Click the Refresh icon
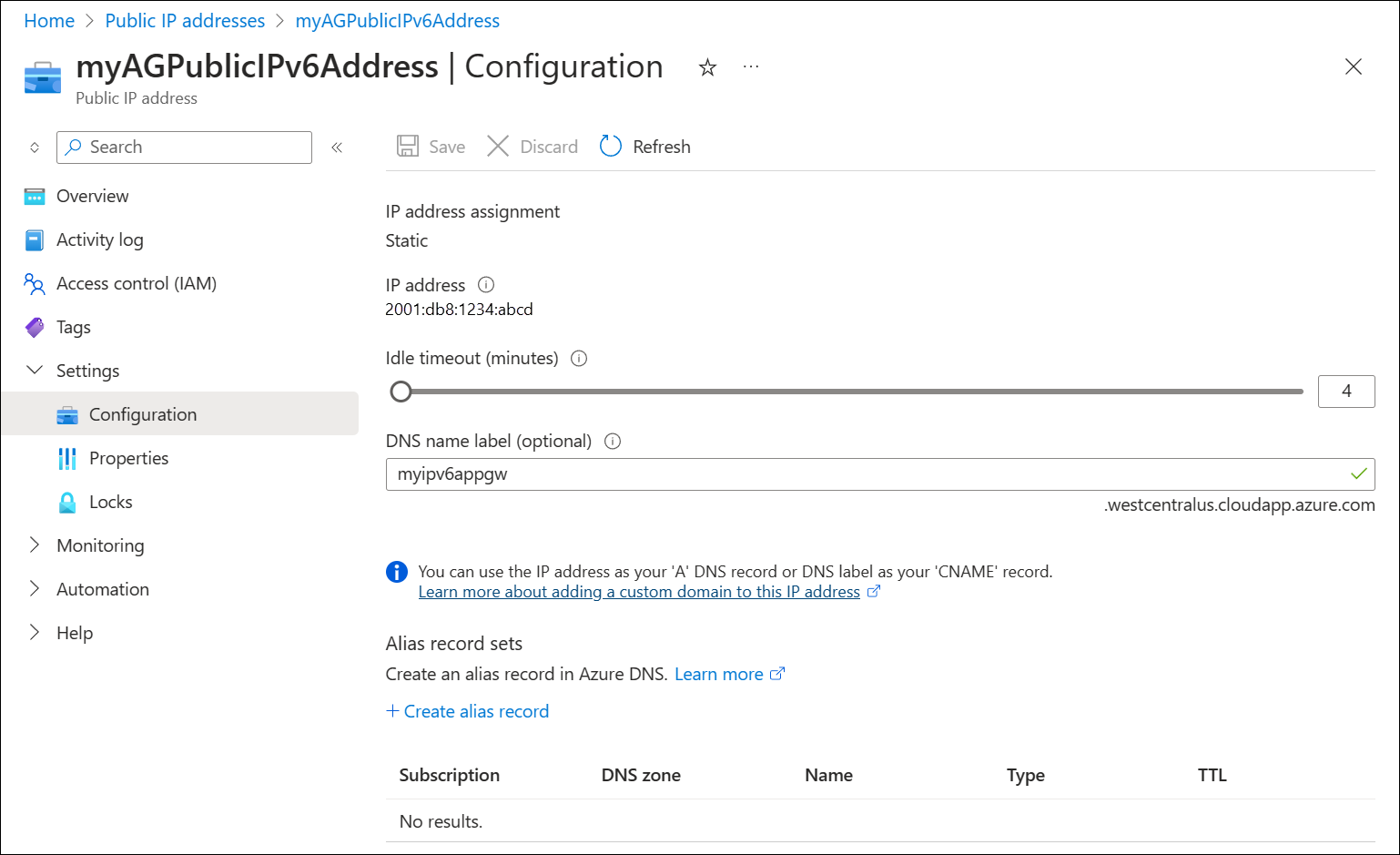 (x=610, y=146)
